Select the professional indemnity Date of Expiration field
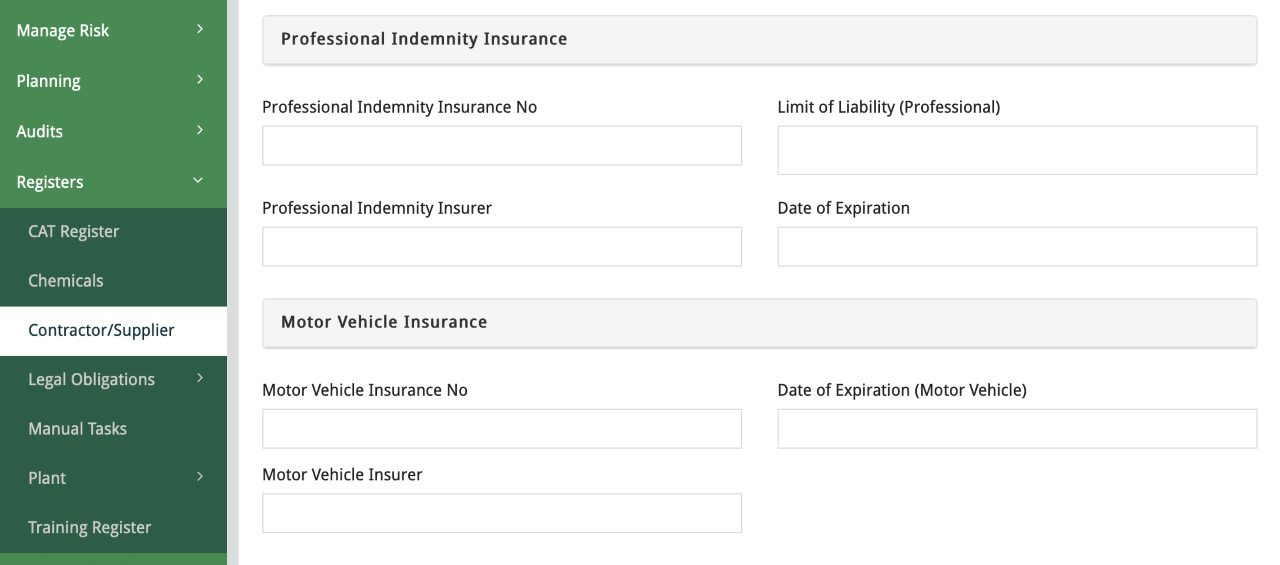The height and width of the screenshot is (565, 1280). point(1017,247)
